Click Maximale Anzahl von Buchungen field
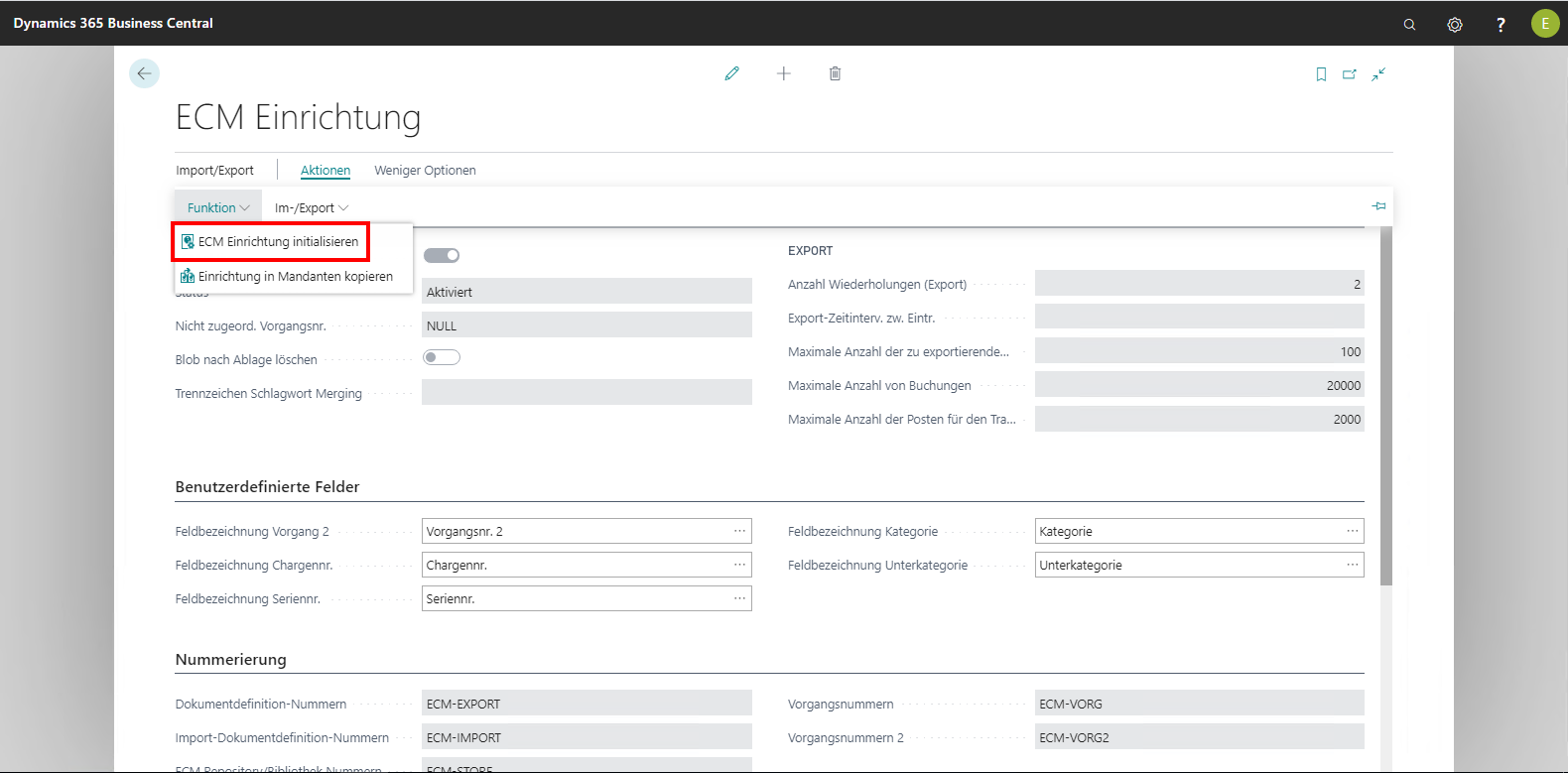Viewport: 1568px width, 773px height. click(1199, 385)
